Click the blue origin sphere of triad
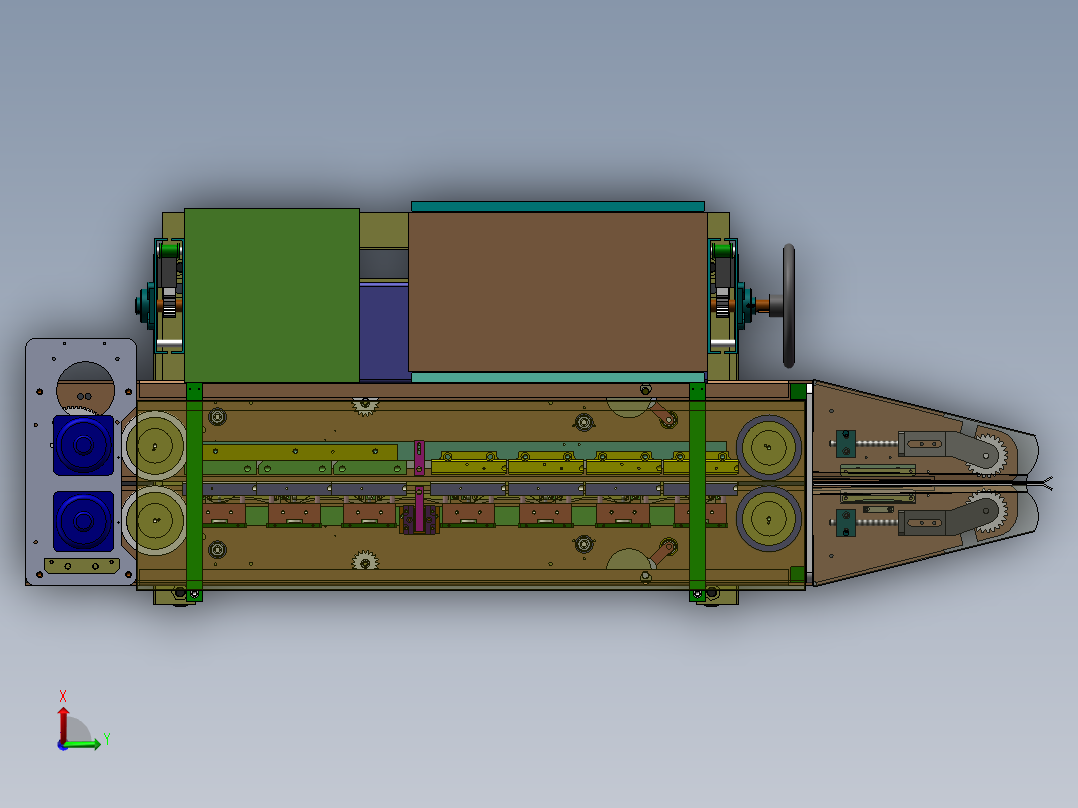This screenshot has width=1078, height=808. coord(63,745)
